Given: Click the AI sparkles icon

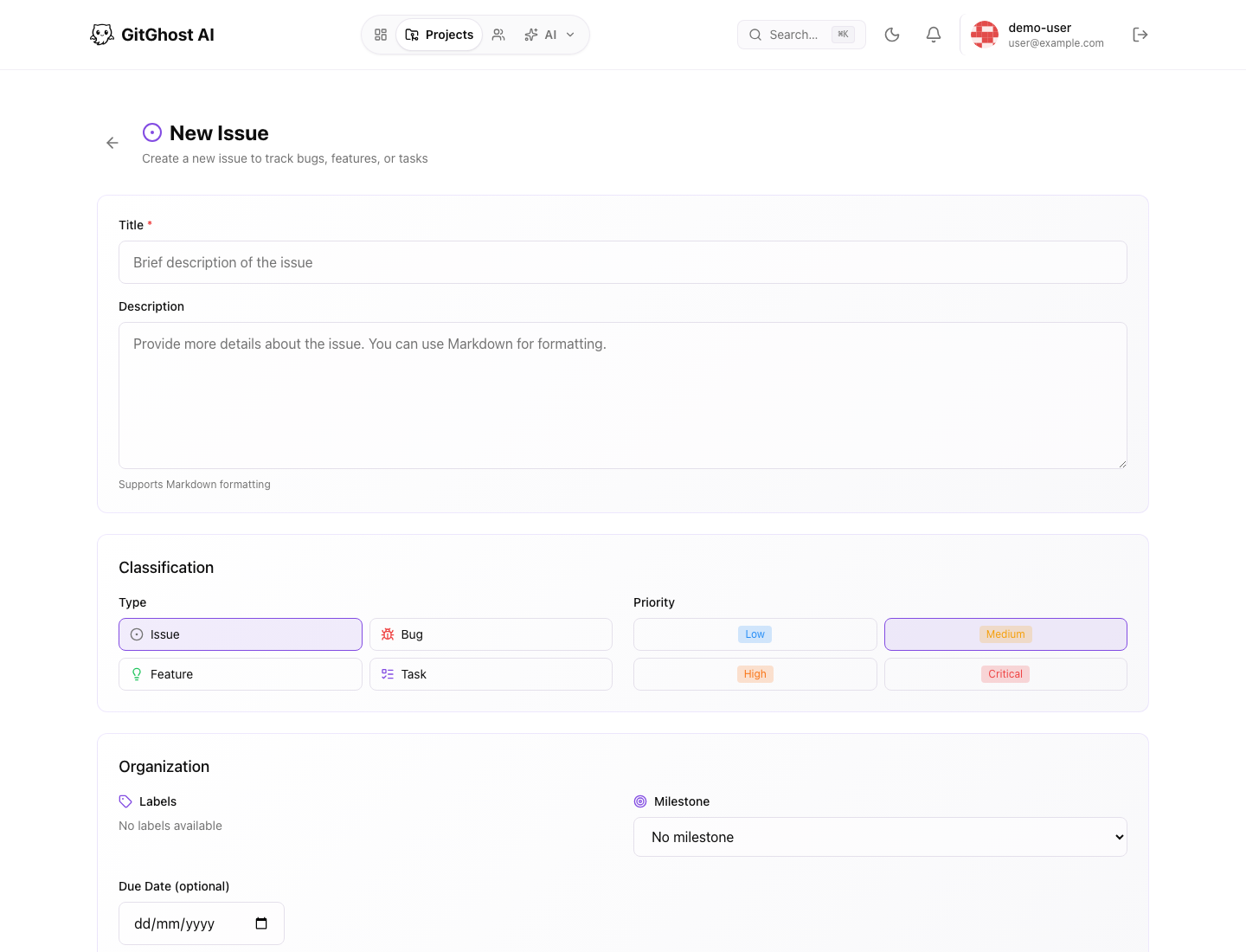Looking at the screenshot, I should 531,35.
